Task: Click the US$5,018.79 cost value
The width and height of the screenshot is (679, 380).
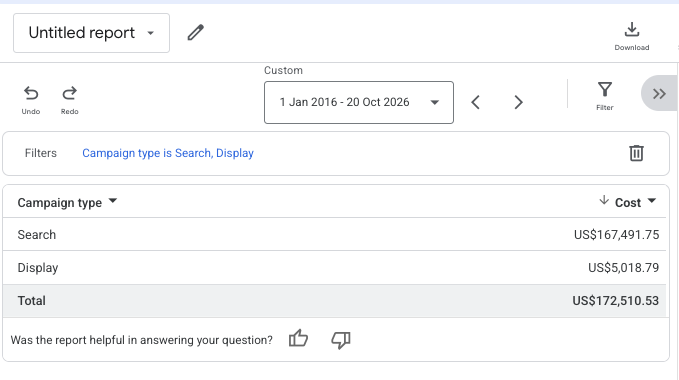Action: [x=624, y=268]
